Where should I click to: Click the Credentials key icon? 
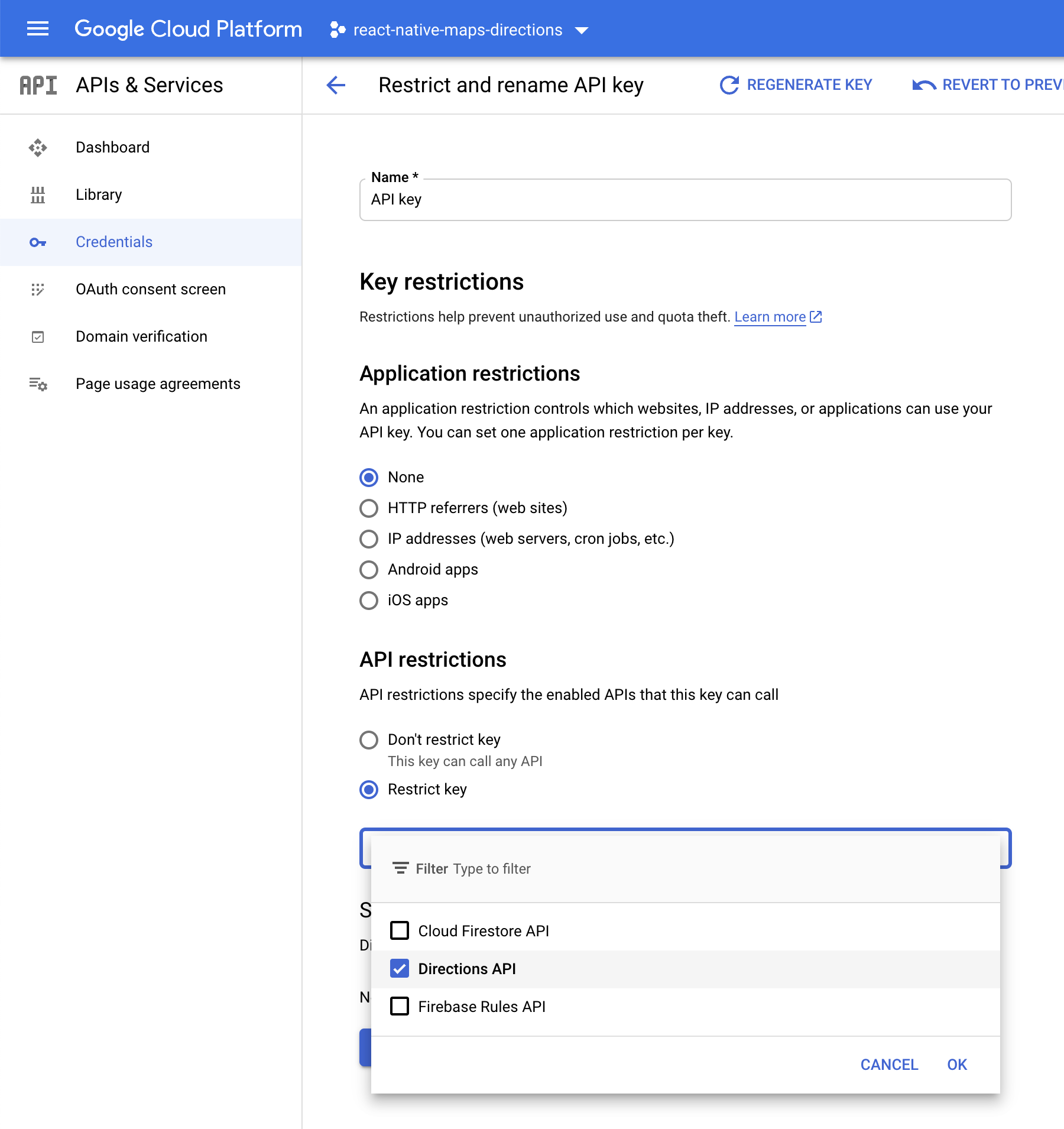tap(37, 242)
